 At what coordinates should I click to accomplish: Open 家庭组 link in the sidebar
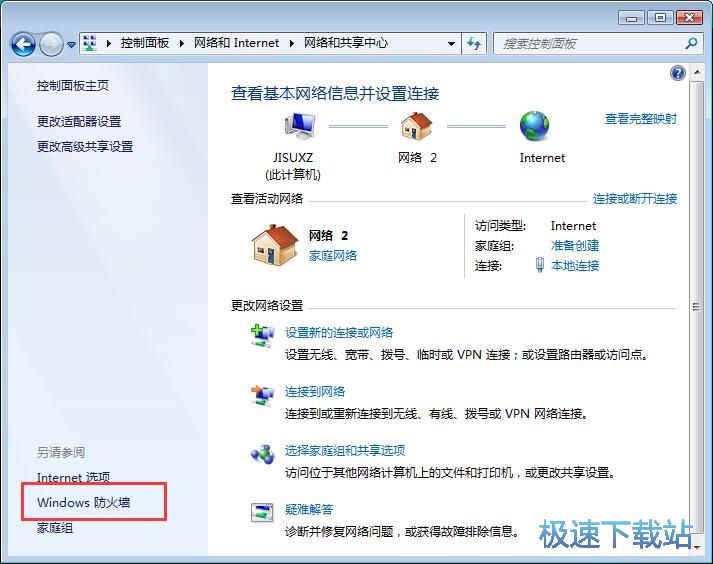tap(55, 528)
